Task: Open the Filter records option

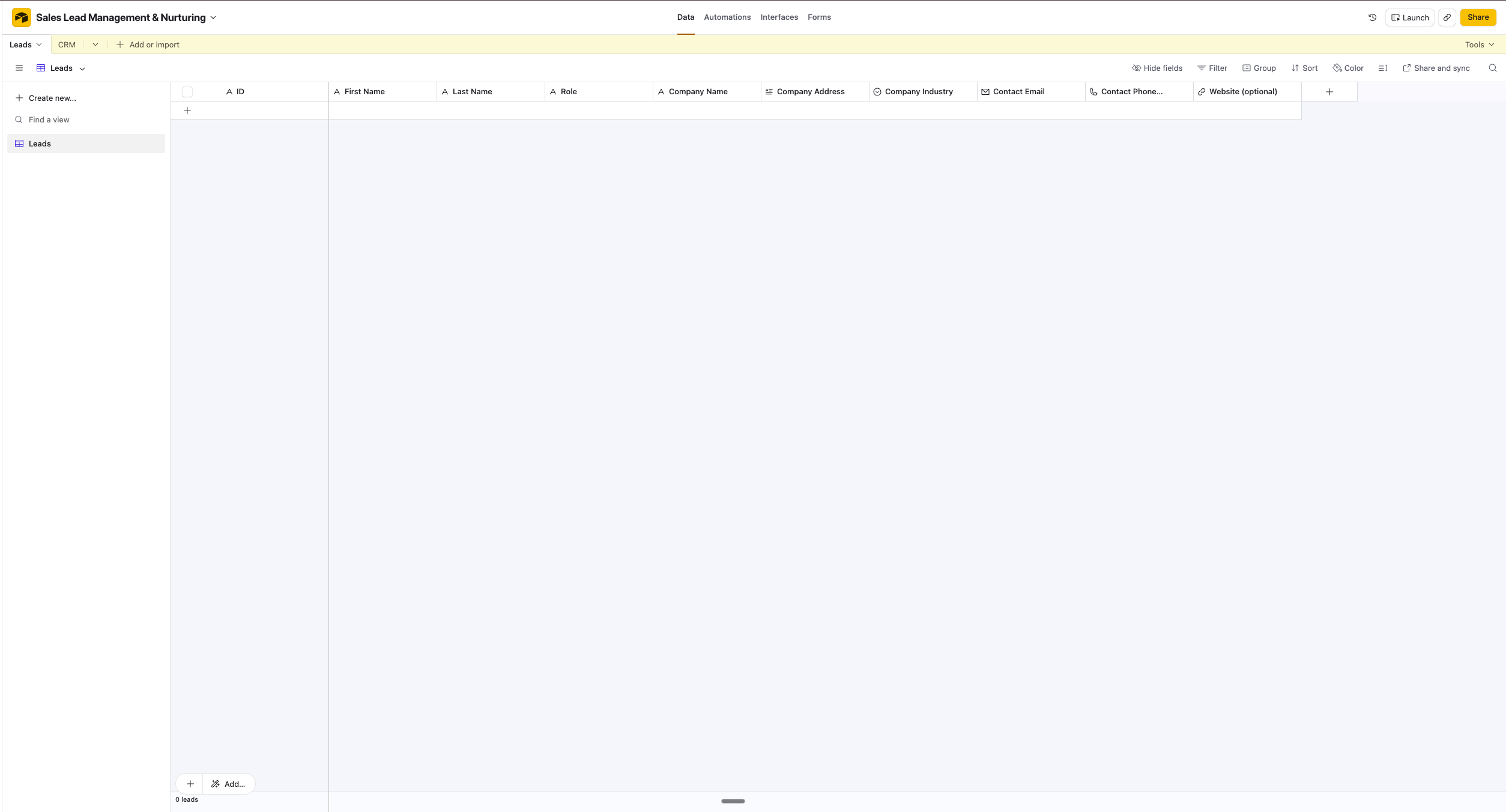Action: [x=1212, y=68]
